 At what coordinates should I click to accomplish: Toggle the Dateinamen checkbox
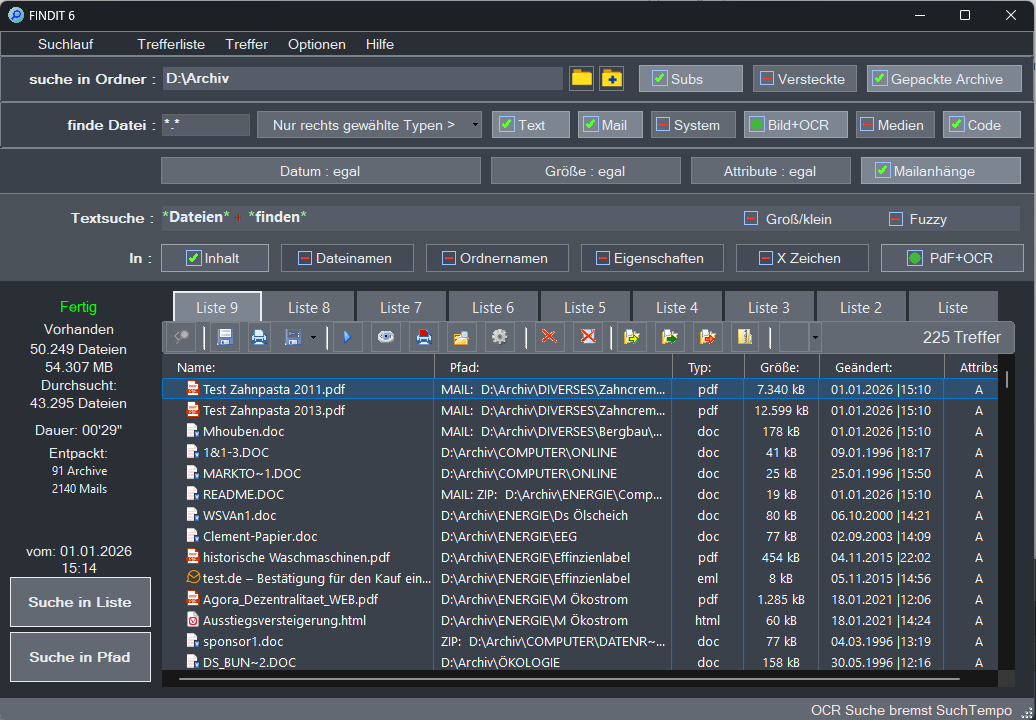pos(305,258)
